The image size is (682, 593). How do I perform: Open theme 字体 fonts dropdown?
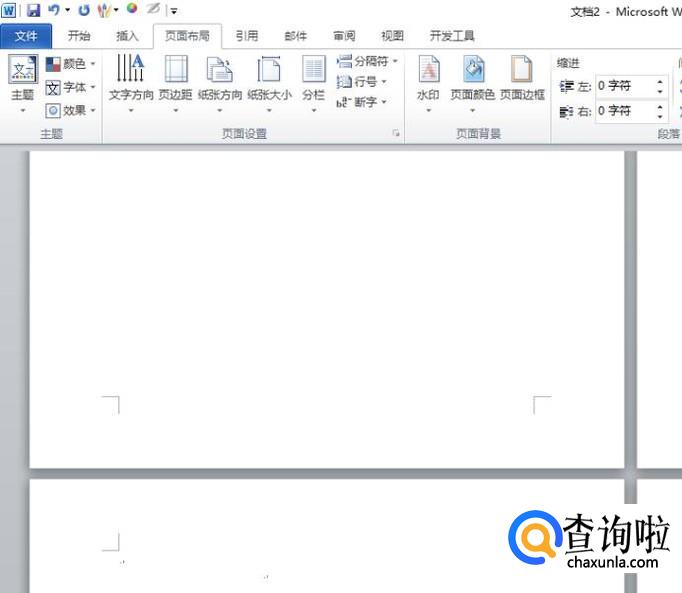pyautogui.click(x=70, y=87)
